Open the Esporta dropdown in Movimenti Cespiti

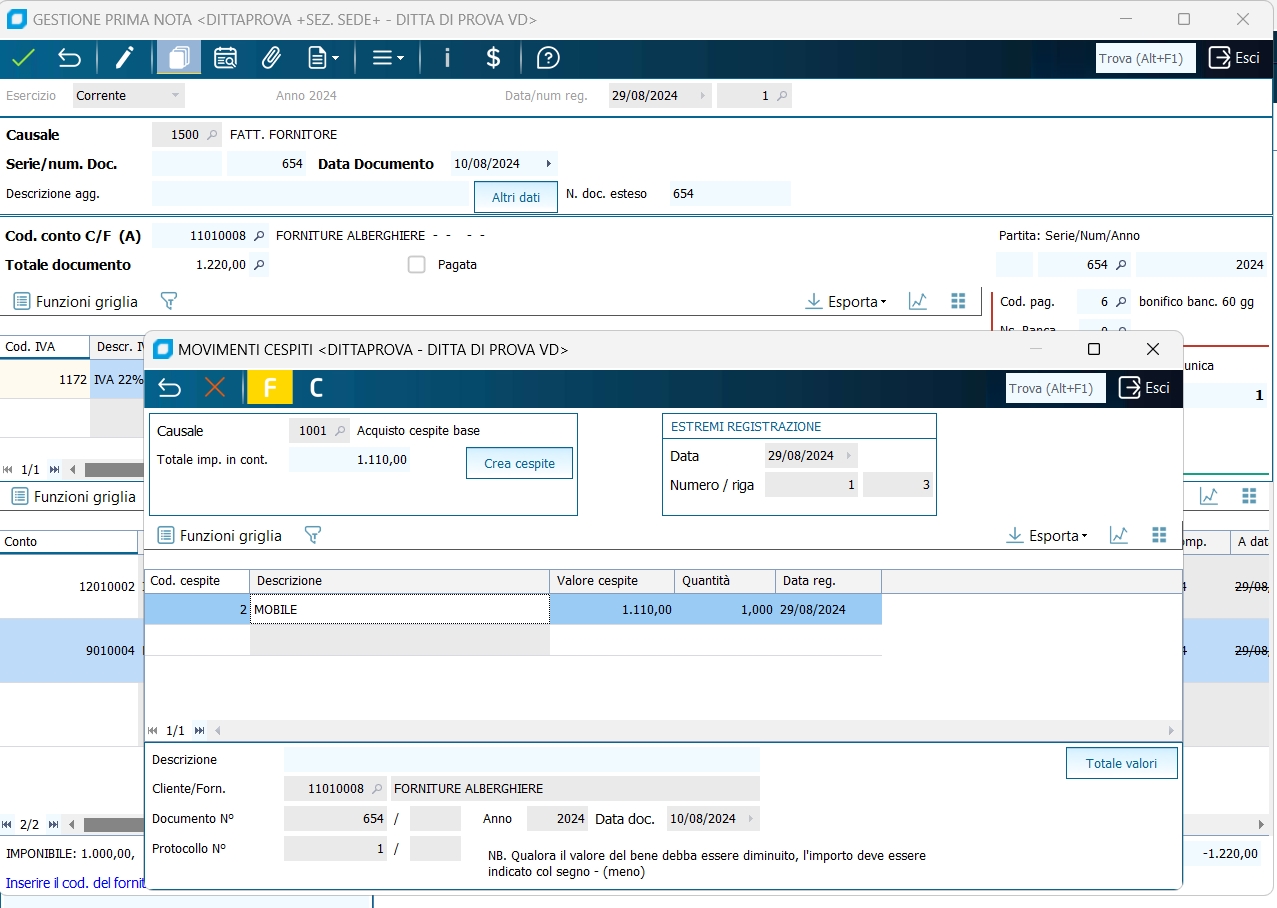1047,536
